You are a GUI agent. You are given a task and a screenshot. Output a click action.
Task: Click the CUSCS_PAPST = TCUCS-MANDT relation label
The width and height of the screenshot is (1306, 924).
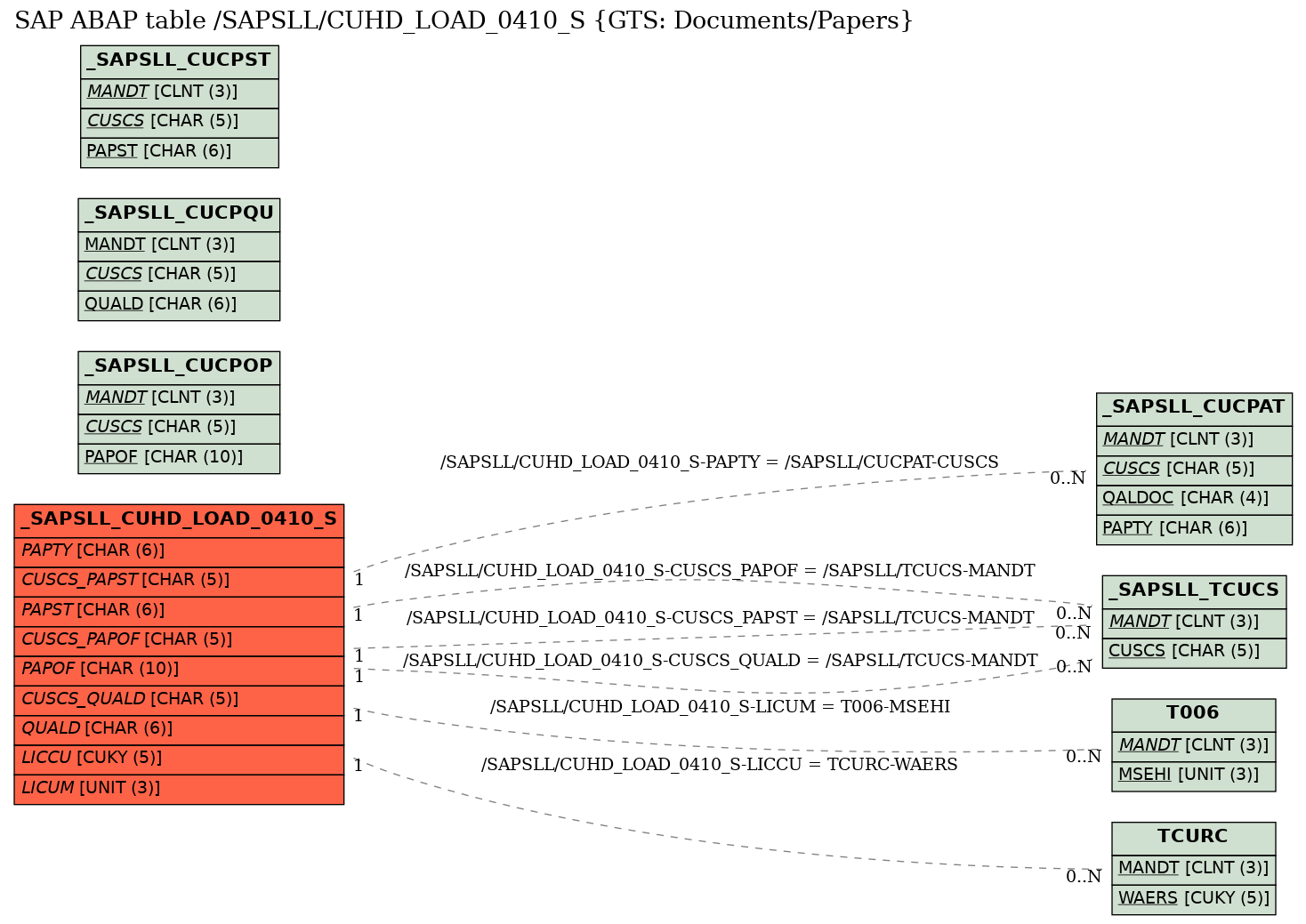click(721, 618)
